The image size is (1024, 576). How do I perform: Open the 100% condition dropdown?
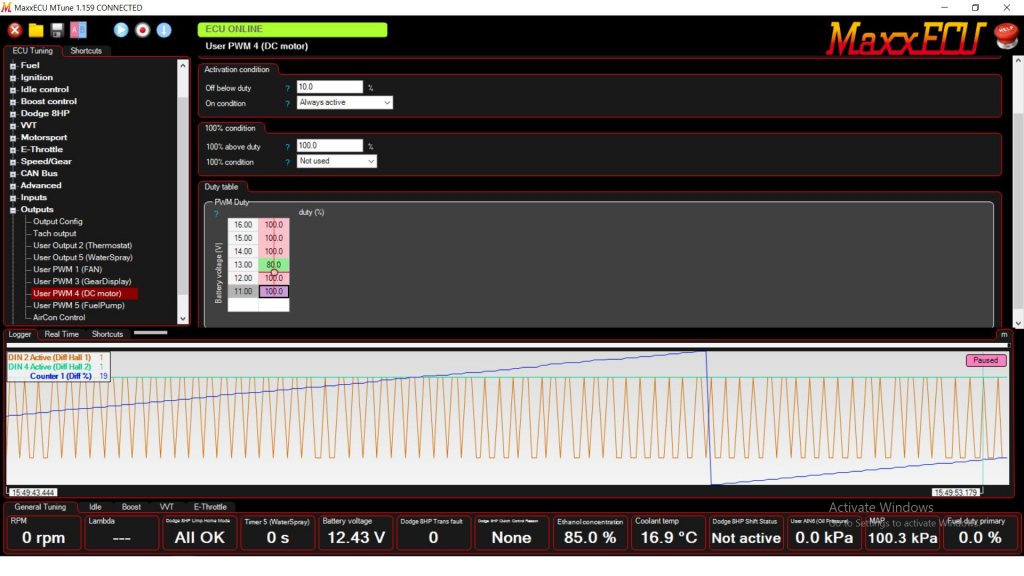pyautogui.click(x=337, y=161)
